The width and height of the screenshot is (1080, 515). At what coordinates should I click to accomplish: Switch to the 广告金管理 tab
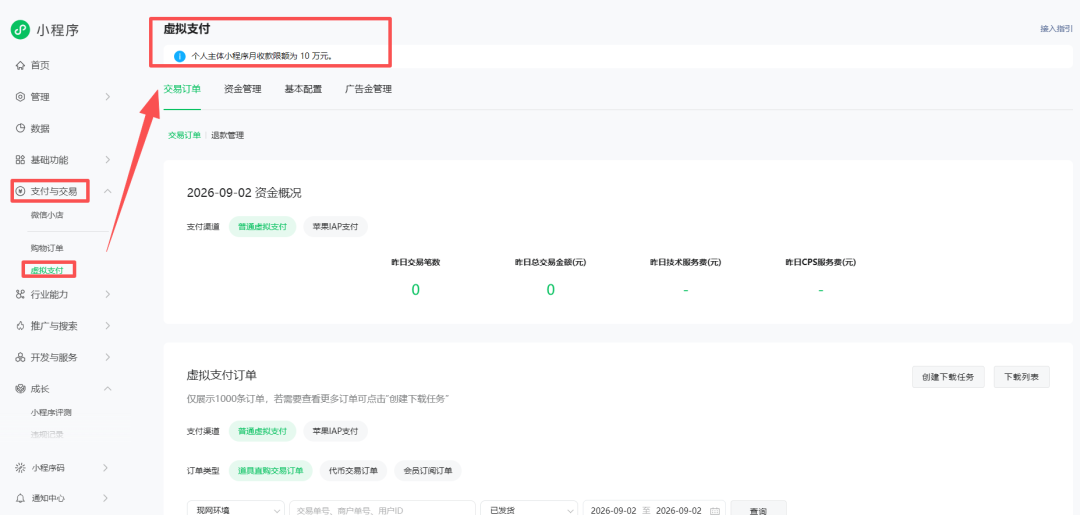pos(368,89)
